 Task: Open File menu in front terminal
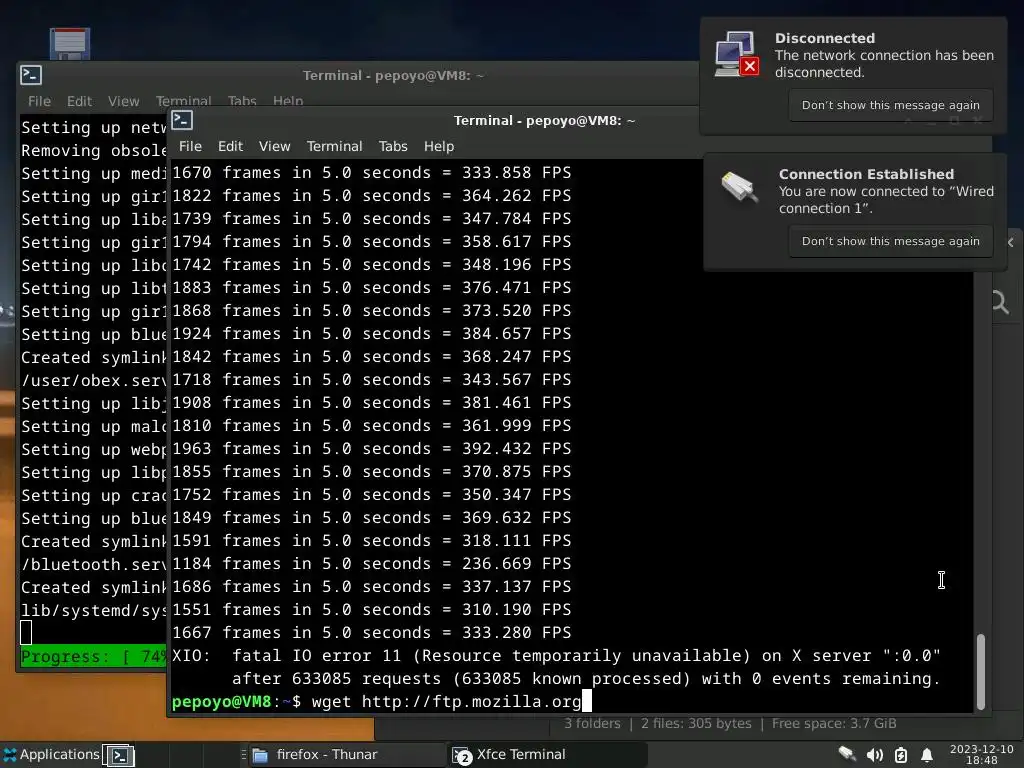tap(190, 146)
